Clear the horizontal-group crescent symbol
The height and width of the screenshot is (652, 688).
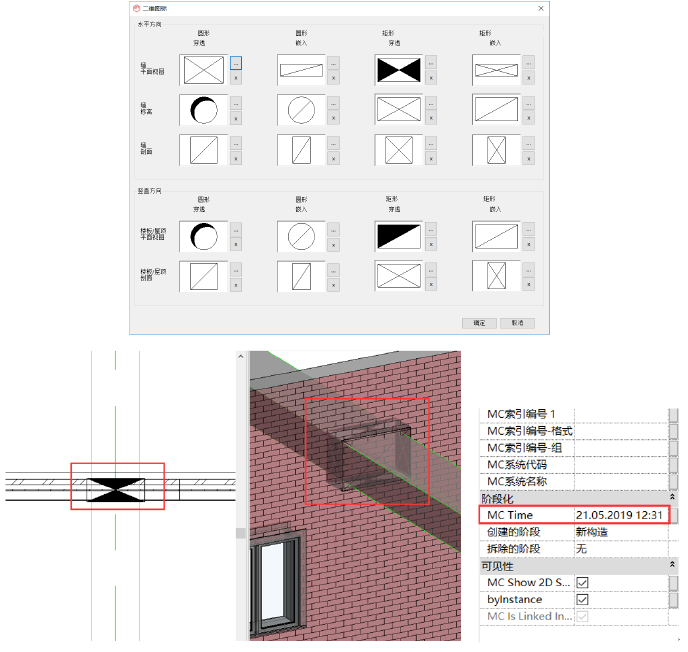[236, 118]
